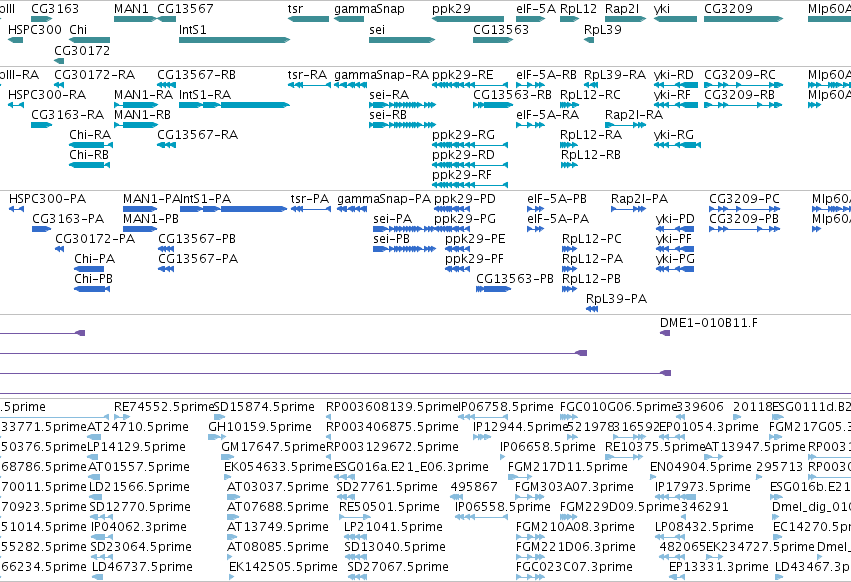Image resolution: width=851 pixels, height=582 pixels.
Task: Click the ppk29-RF transcript label
Action: tap(462, 175)
